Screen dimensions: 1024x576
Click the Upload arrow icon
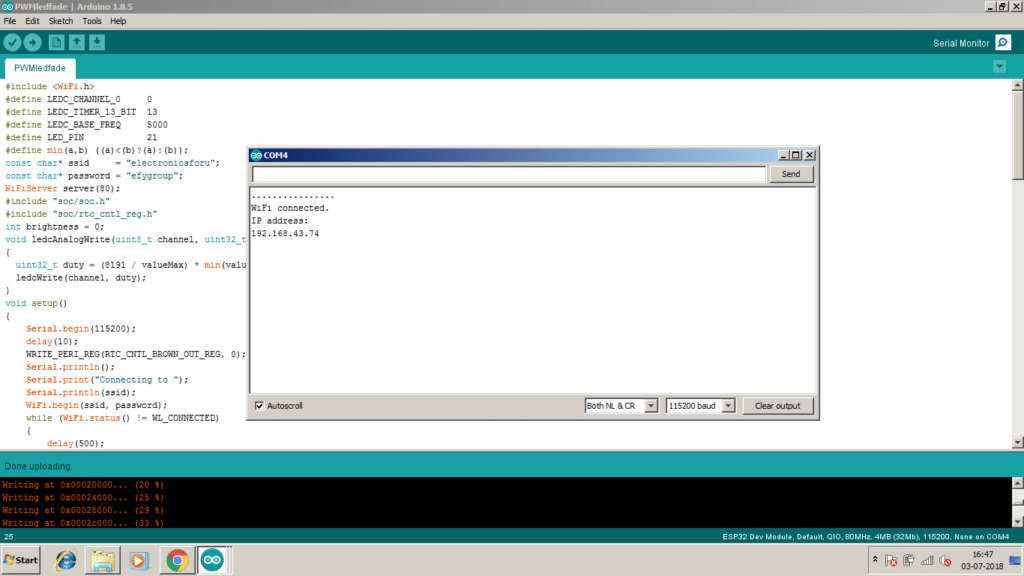pos(32,42)
